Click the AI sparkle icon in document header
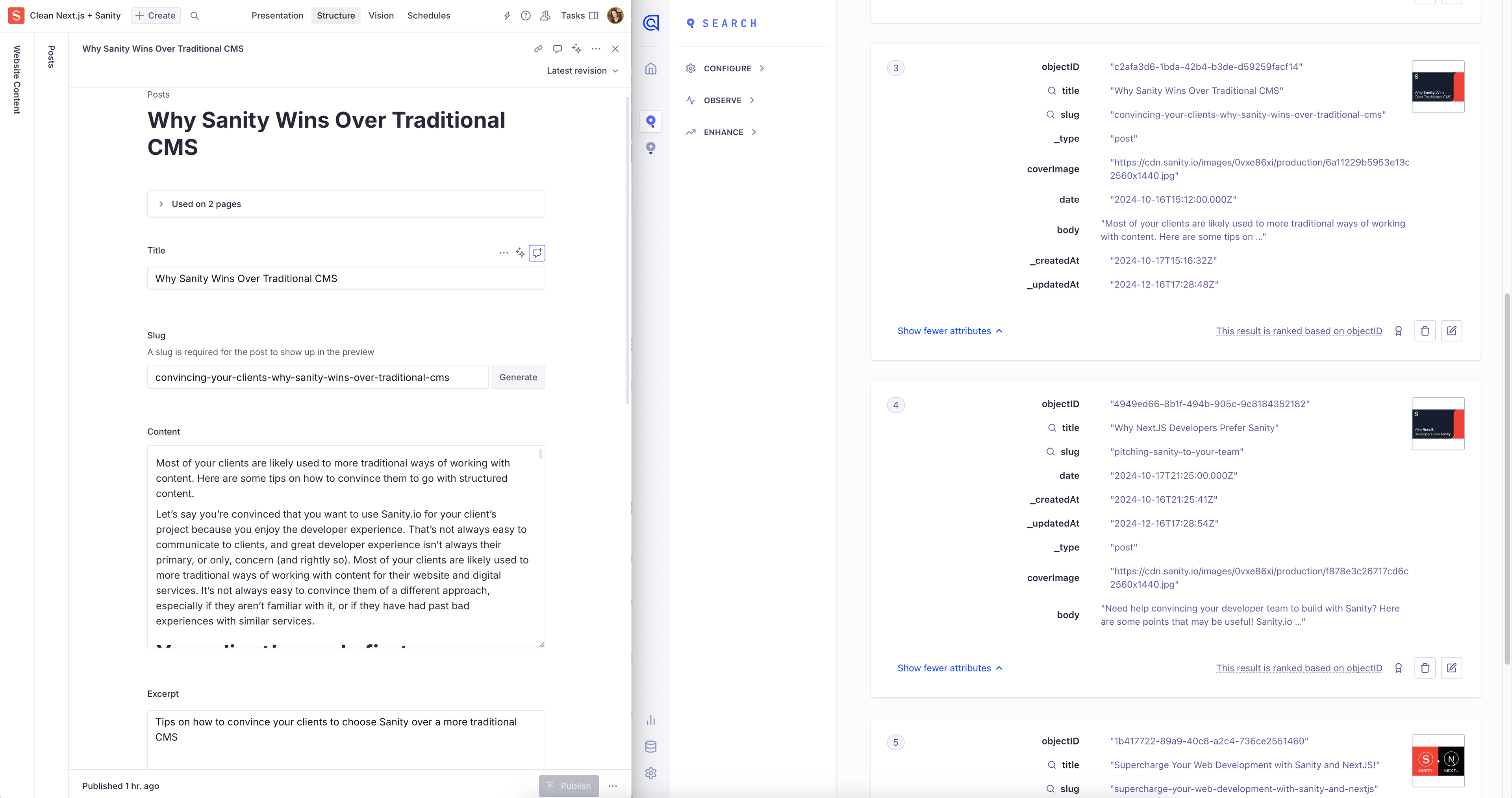Image resolution: width=1512 pixels, height=798 pixels. tap(576, 49)
